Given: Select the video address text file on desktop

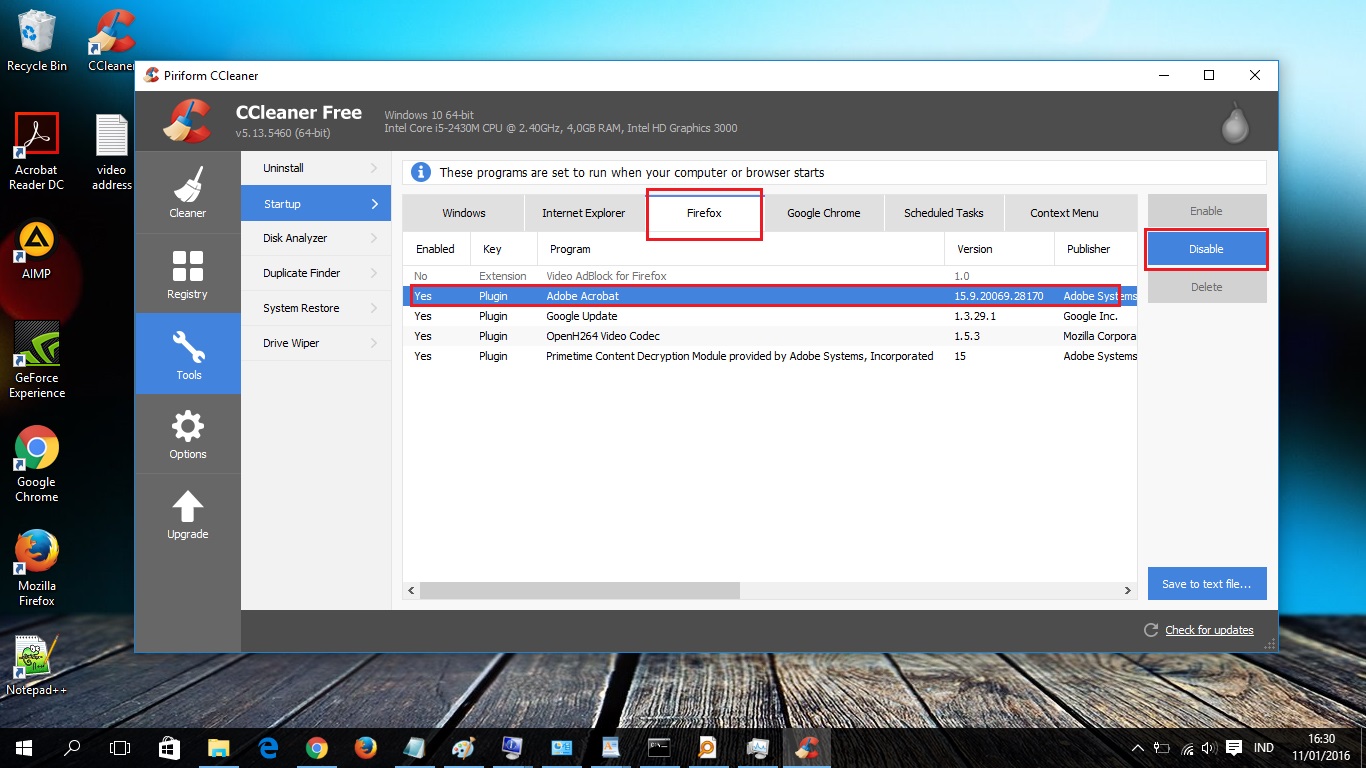Looking at the screenshot, I should [x=112, y=152].
